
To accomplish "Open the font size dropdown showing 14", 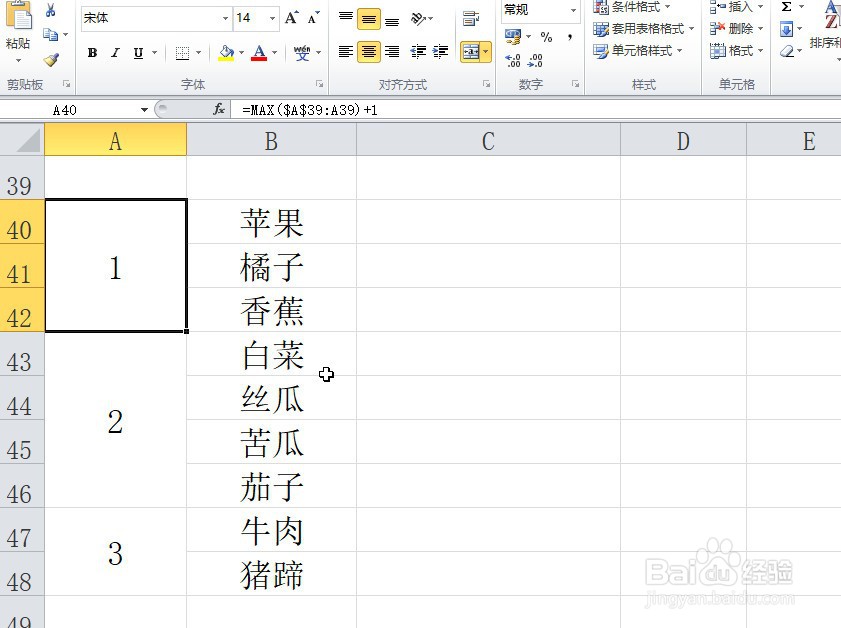I will click(x=272, y=18).
